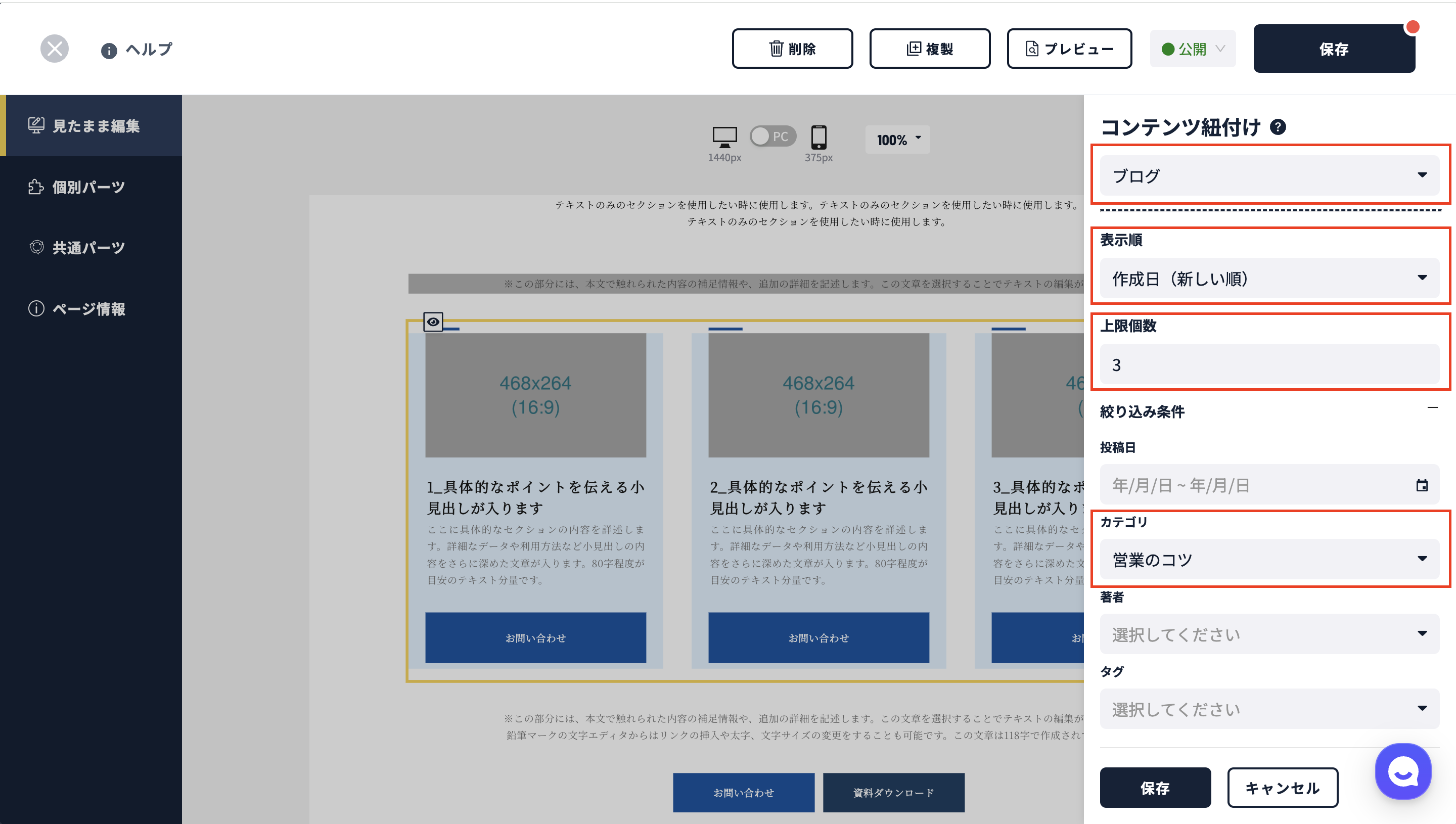Switch to 見たまま編集 tab
The height and width of the screenshot is (824, 1456).
91,126
